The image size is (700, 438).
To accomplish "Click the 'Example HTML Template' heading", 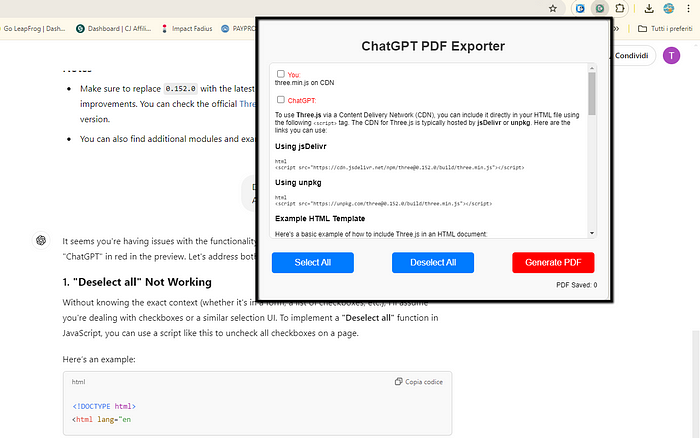I will point(320,218).
